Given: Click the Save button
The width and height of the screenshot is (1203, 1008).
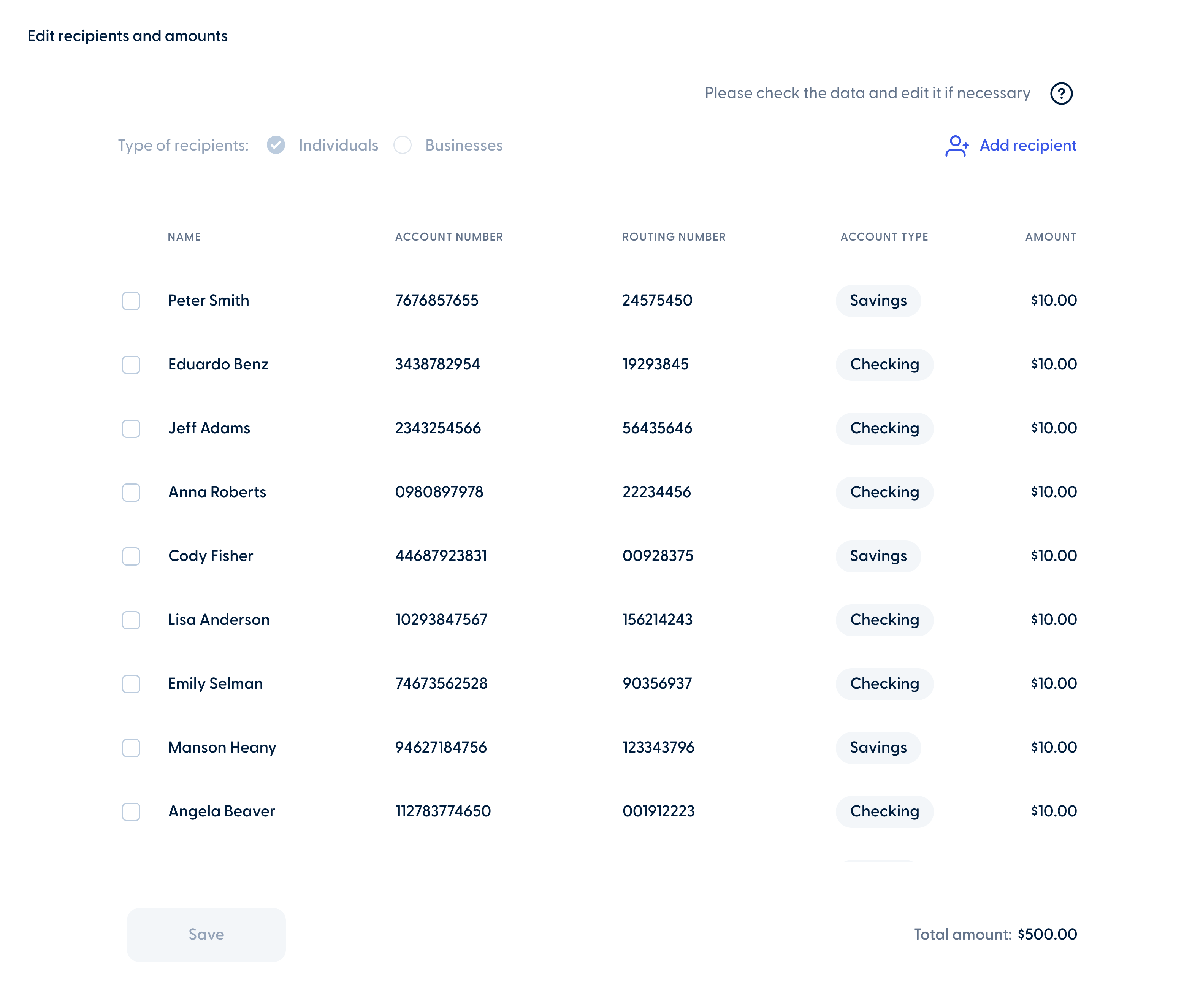Looking at the screenshot, I should tap(206, 935).
